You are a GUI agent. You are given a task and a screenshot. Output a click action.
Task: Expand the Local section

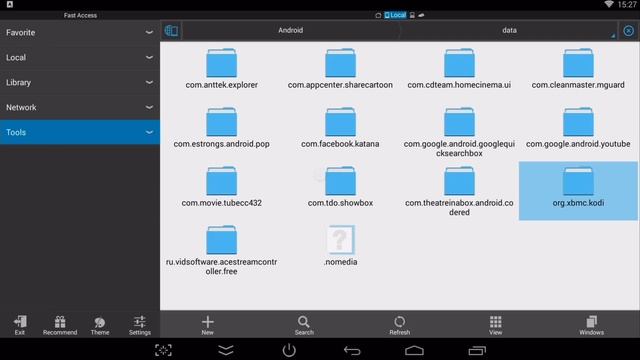coord(80,58)
